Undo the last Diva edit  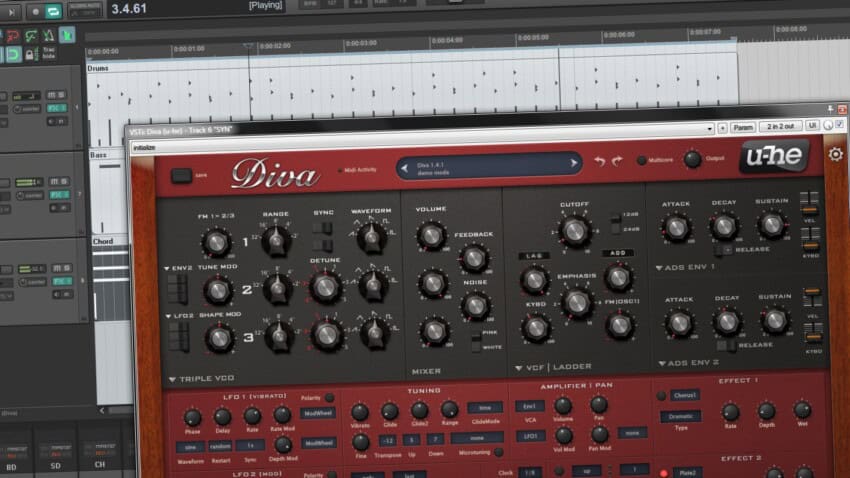click(600, 162)
